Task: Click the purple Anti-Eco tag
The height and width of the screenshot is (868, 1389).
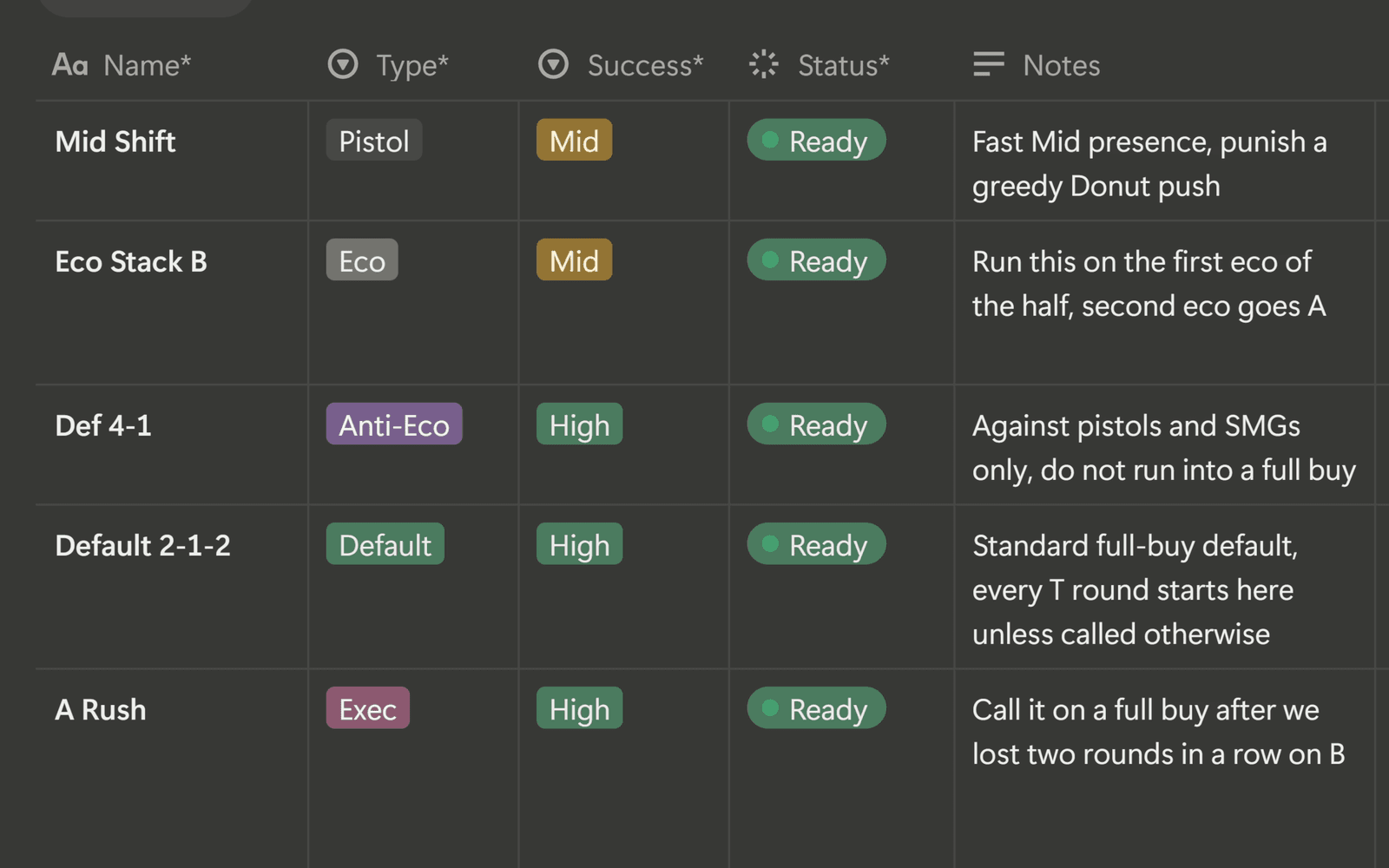Action: 394,424
